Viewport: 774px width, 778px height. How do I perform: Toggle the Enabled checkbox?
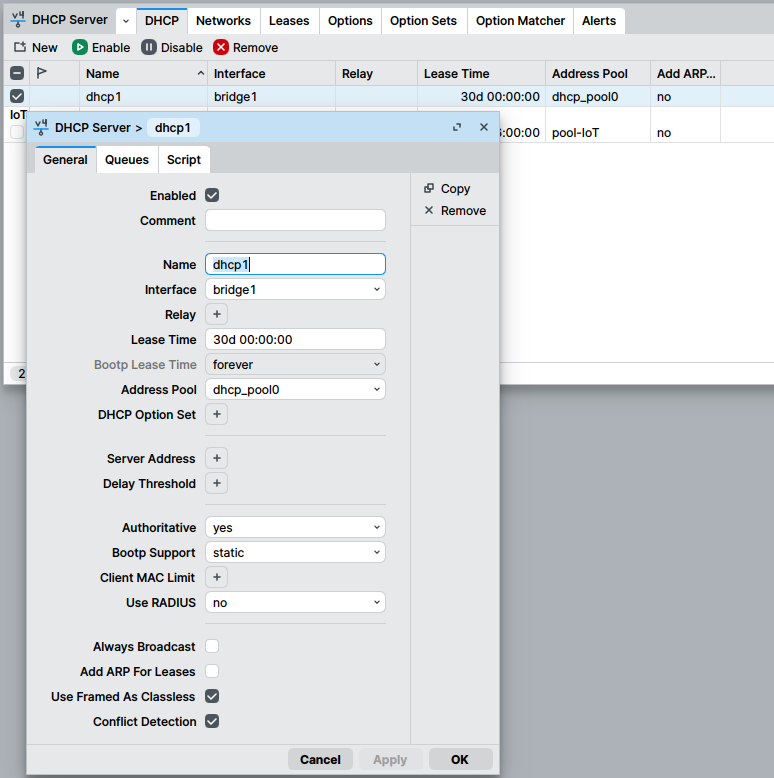pos(212,195)
